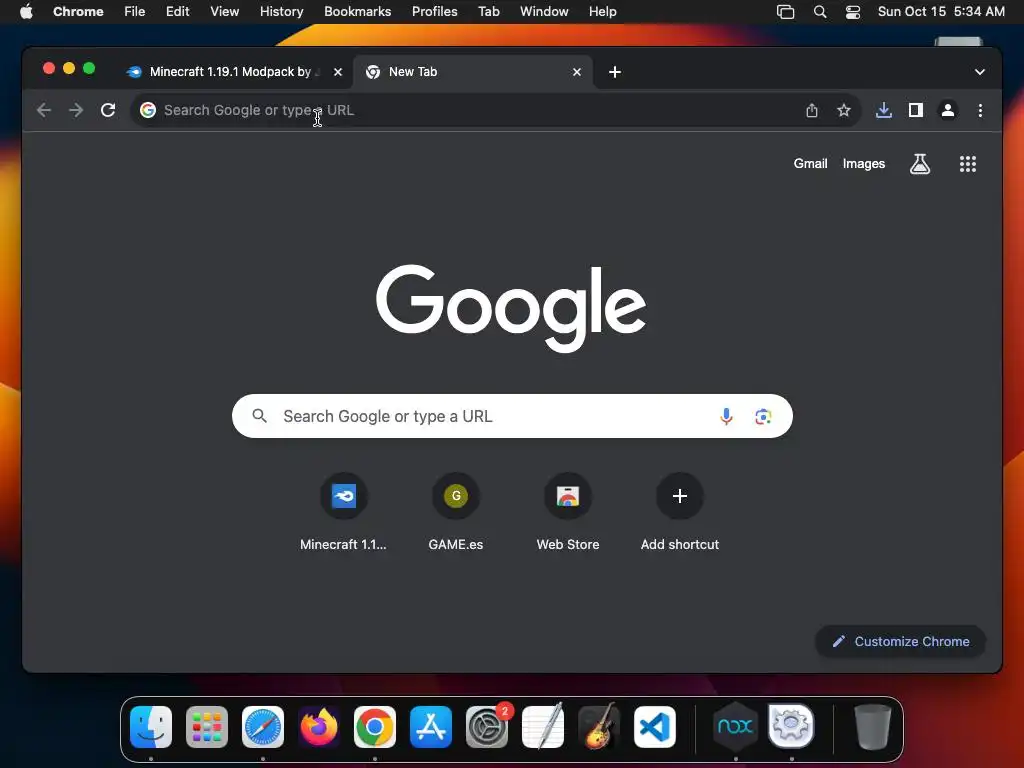Open the Tab menu
Viewport: 1024px width, 768px height.
(488, 12)
